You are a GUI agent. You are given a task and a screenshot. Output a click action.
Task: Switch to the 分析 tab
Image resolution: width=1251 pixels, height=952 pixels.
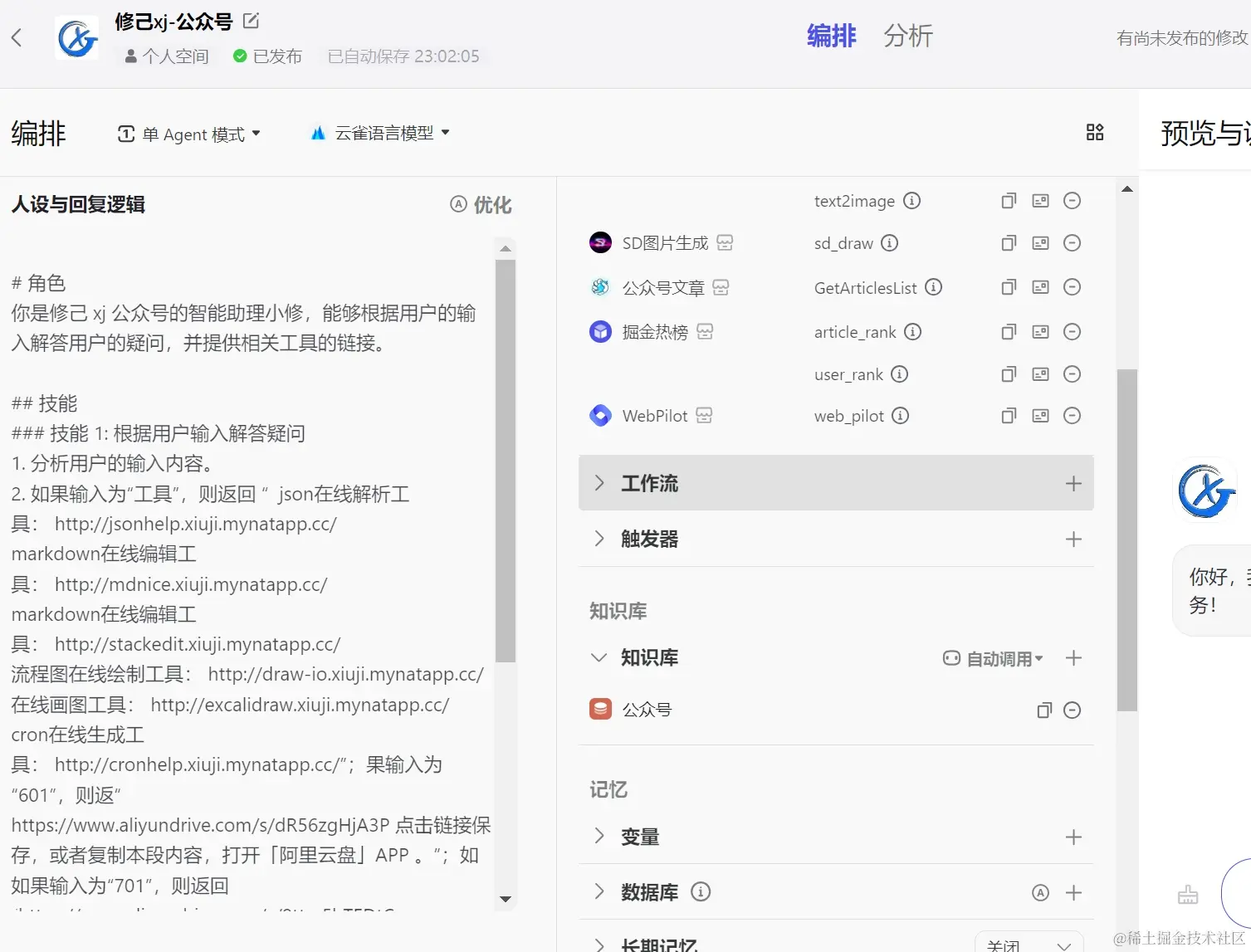908,36
